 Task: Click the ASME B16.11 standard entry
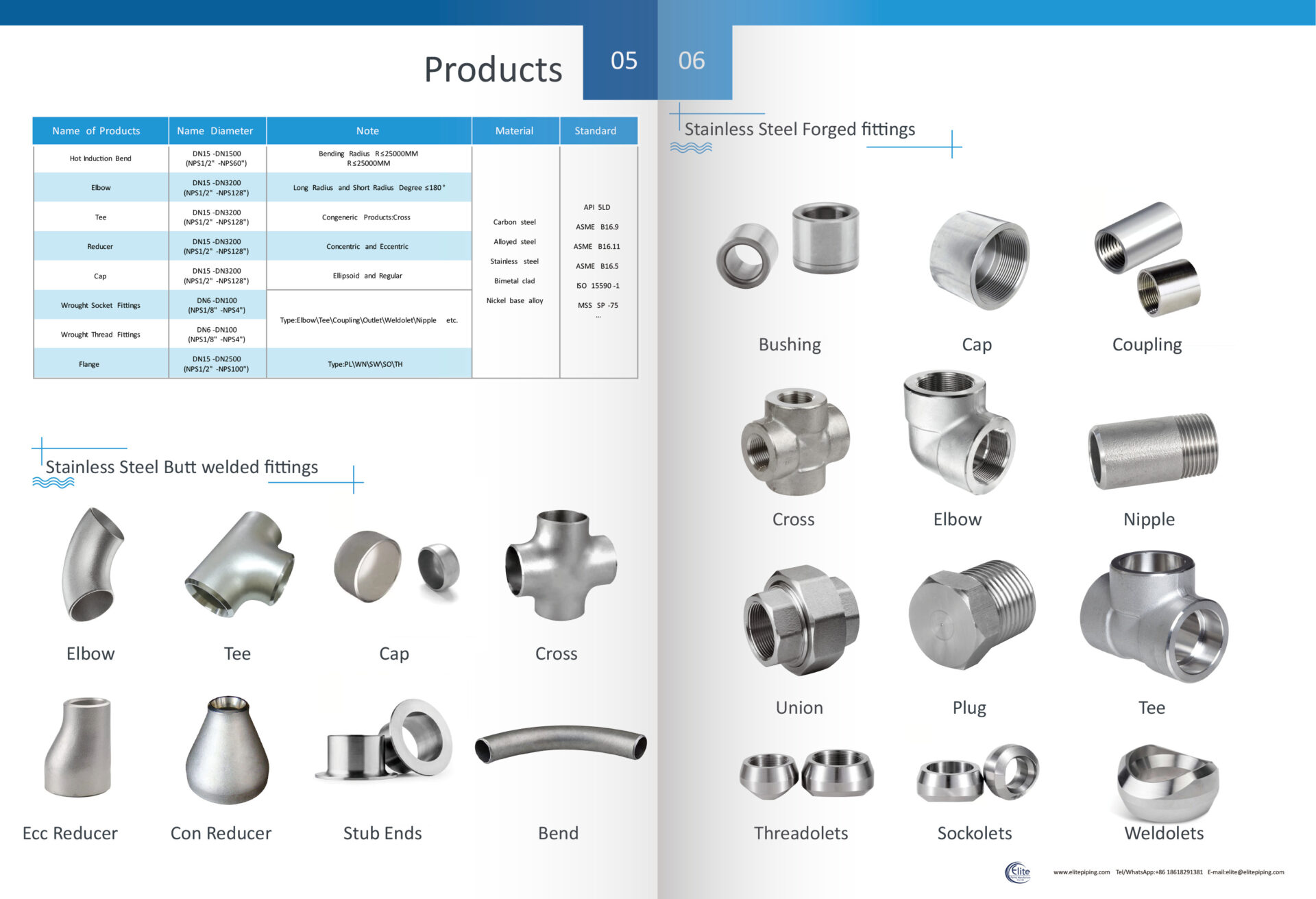[x=597, y=246]
